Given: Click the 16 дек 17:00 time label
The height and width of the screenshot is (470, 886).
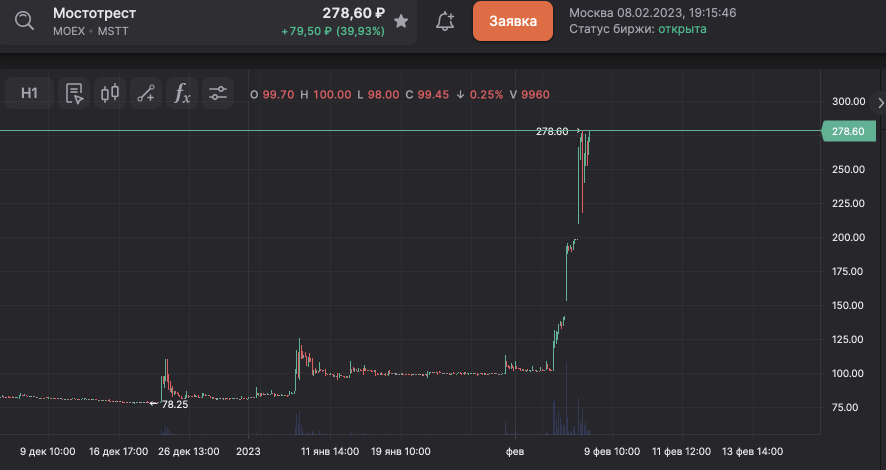Looking at the screenshot, I should (x=118, y=451).
